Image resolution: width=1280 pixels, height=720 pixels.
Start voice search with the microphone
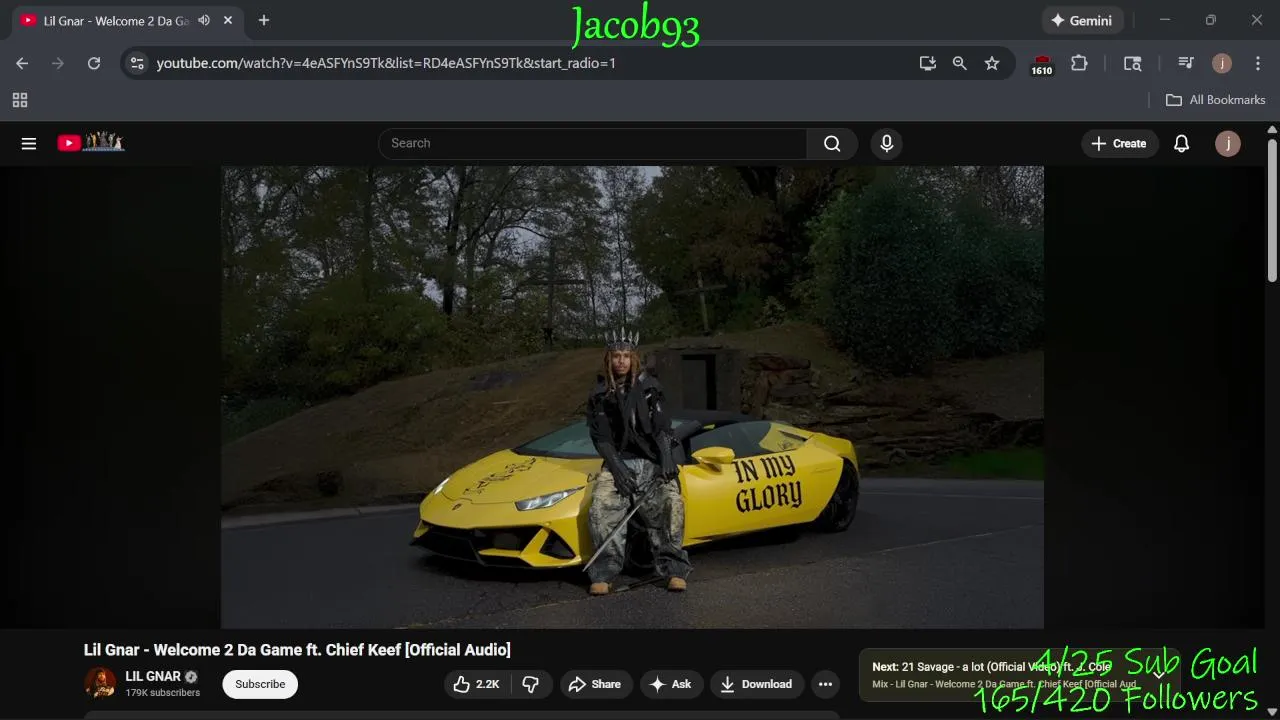pyautogui.click(x=886, y=143)
